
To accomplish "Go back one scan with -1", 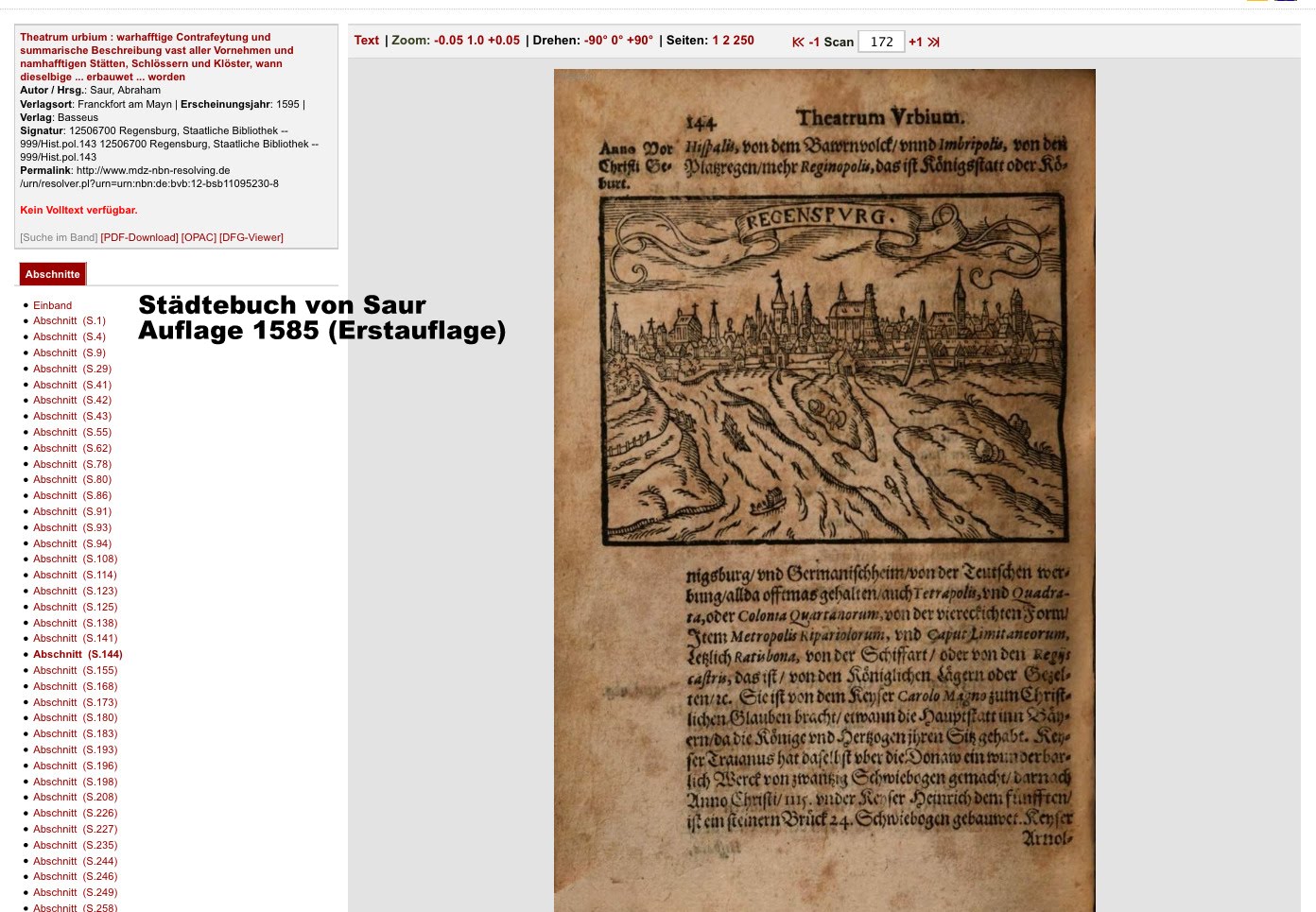I will 814,42.
